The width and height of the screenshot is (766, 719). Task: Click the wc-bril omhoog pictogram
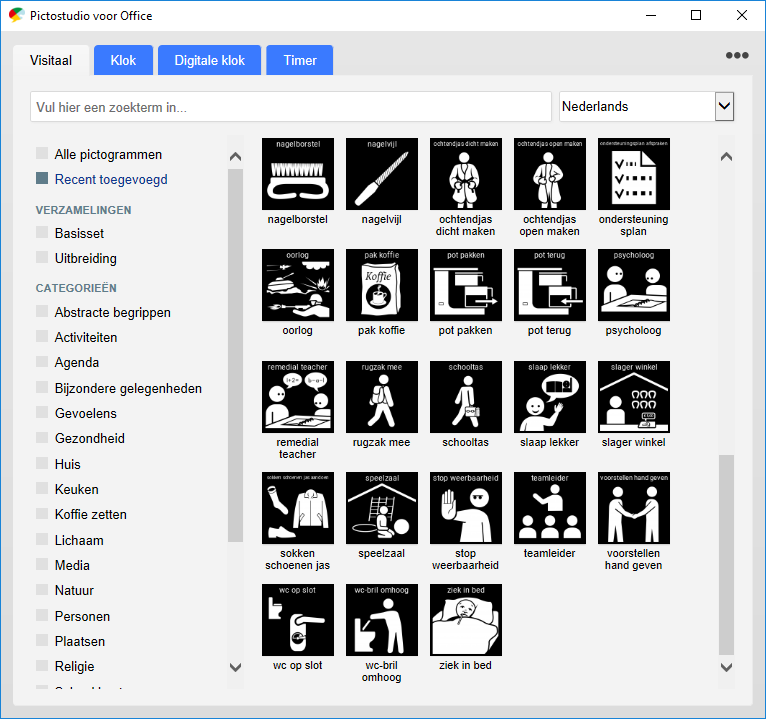click(x=382, y=620)
